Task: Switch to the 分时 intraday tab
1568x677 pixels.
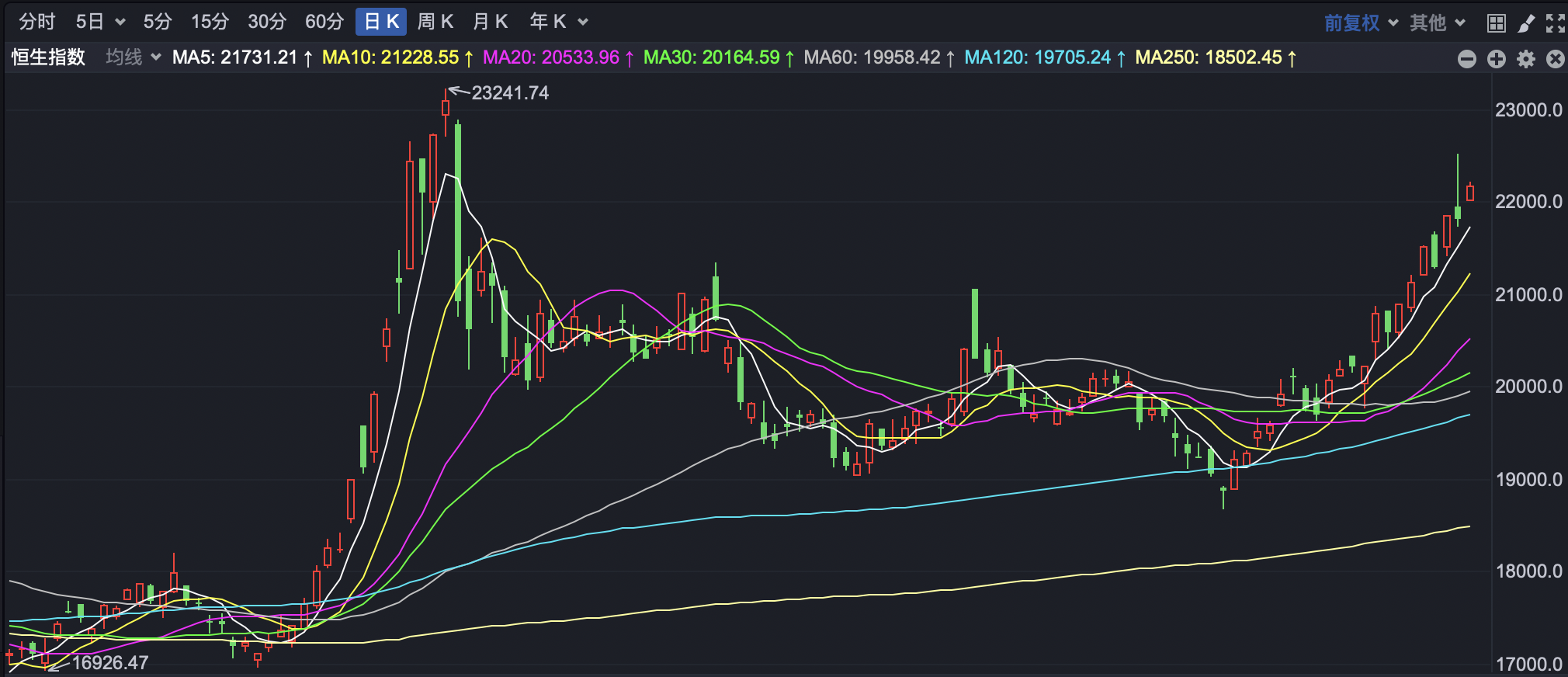Action: tap(36, 22)
